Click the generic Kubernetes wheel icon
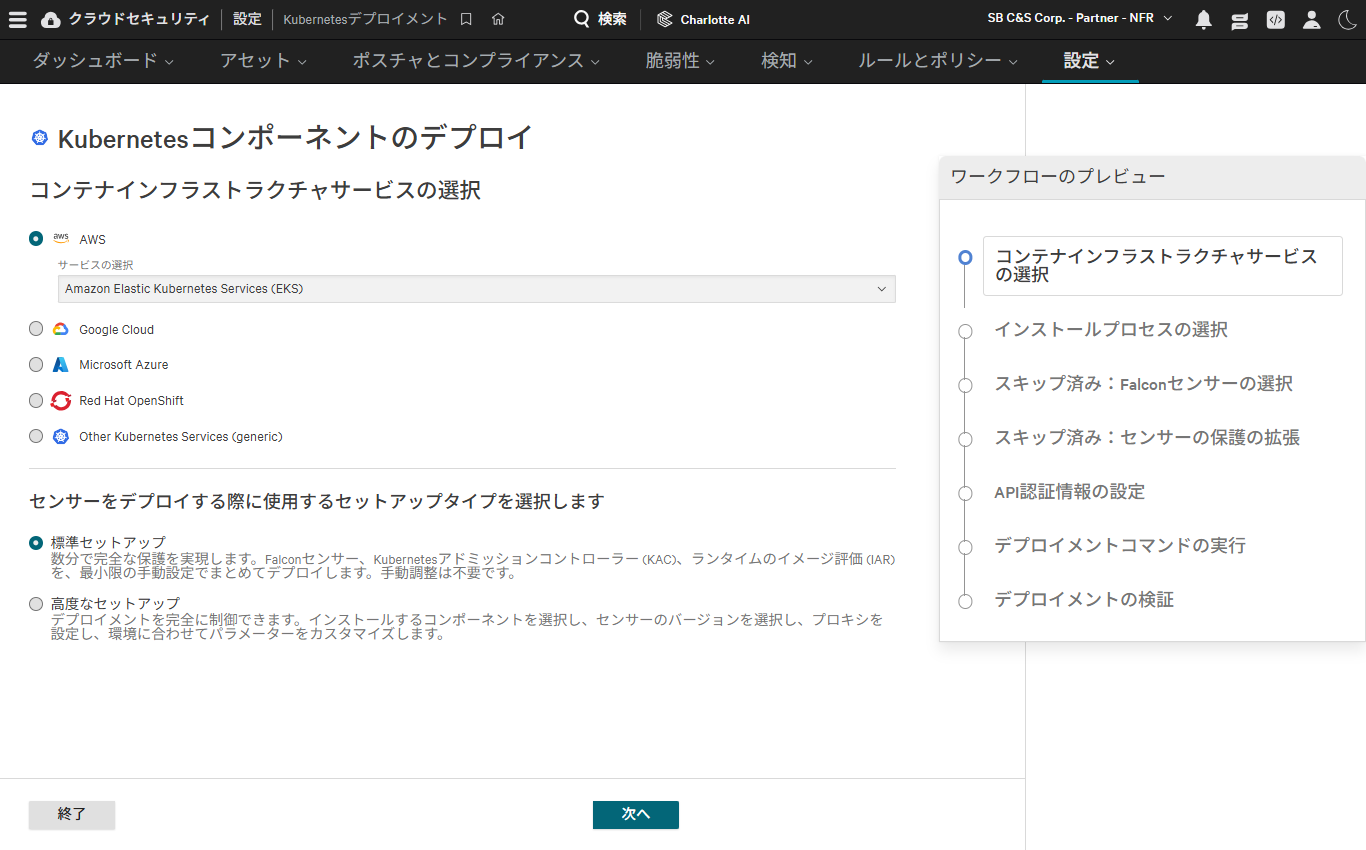This screenshot has height=850, width=1366. point(61,437)
